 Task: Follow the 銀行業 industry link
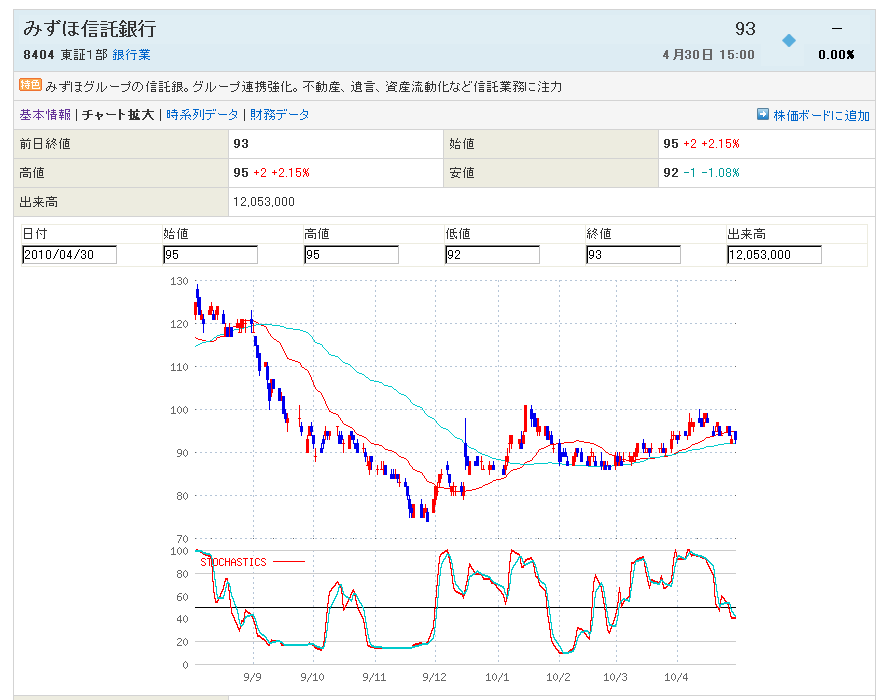[131, 54]
